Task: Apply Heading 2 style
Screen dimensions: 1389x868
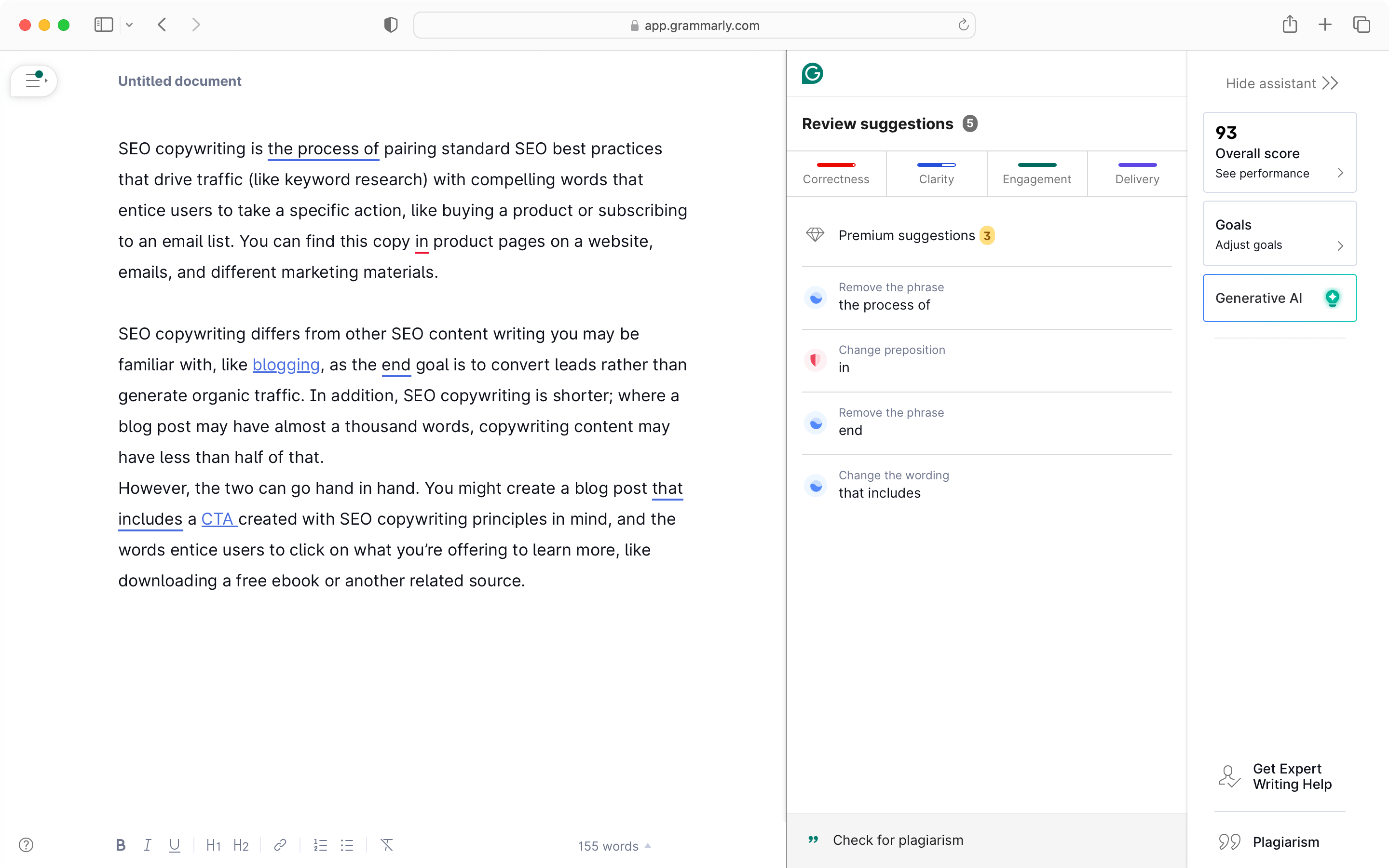Action: coord(241,845)
